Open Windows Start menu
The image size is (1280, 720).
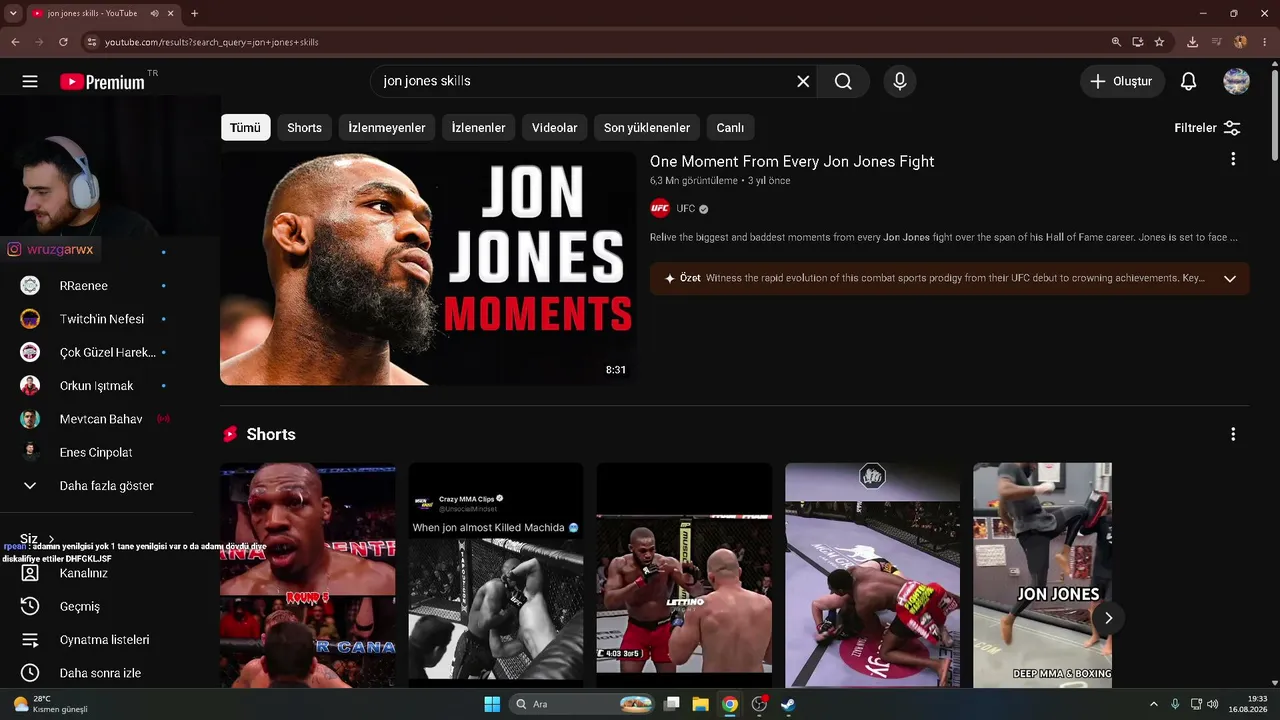coord(492,704)
